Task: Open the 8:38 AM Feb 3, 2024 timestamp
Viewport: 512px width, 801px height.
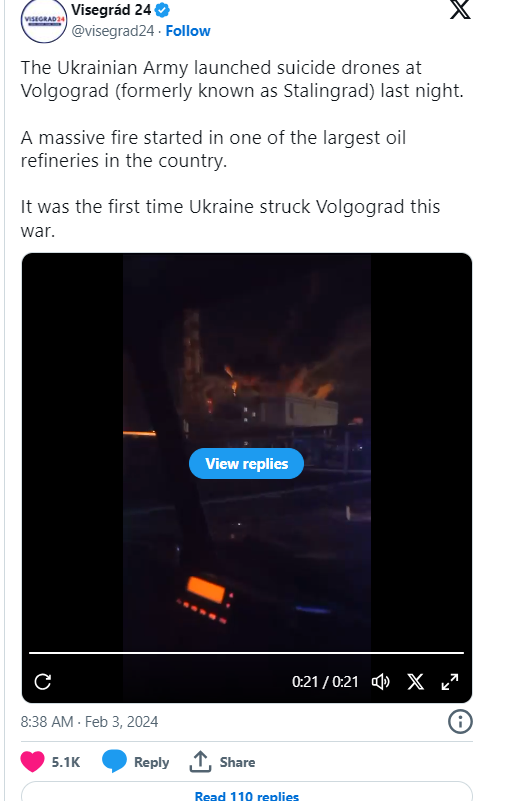Action: [x=89, y=722]
